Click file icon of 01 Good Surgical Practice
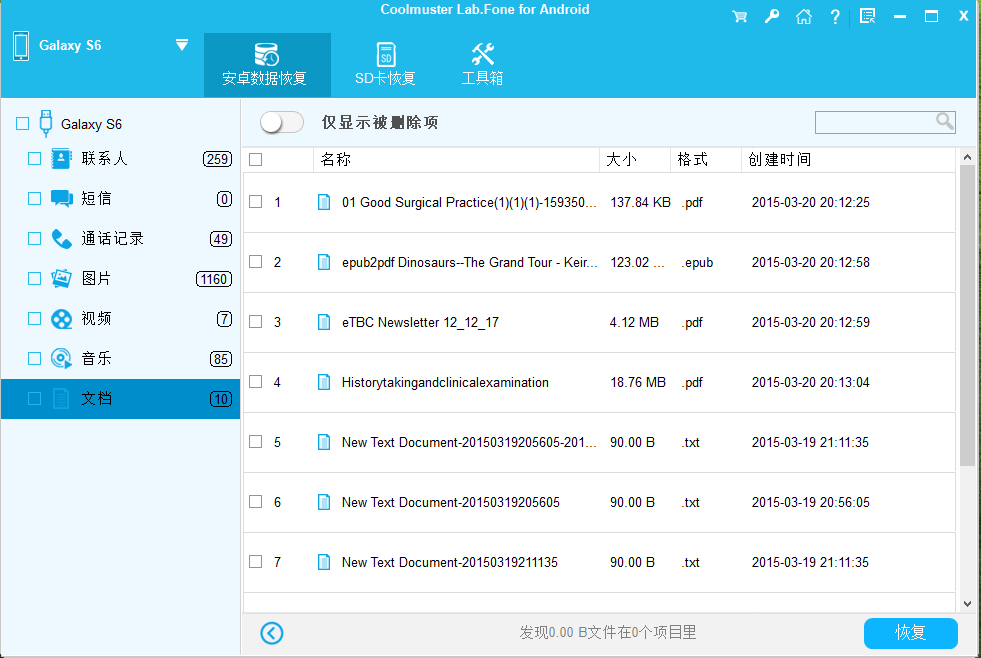981x658 pixels. click(x=324, y=202)
